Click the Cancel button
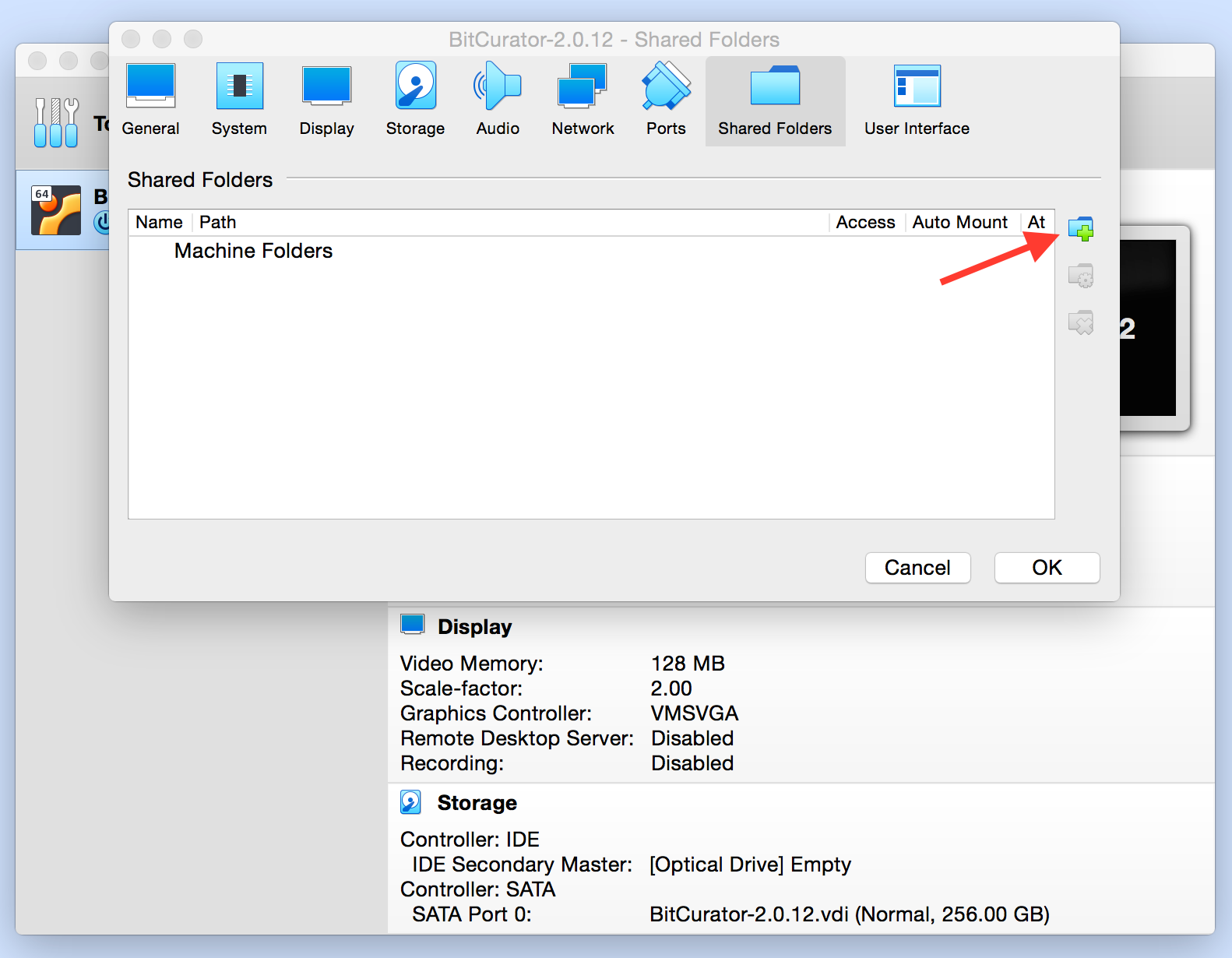Image resolution: width=1232 pixels, height=958 pixels. point(917,568)
